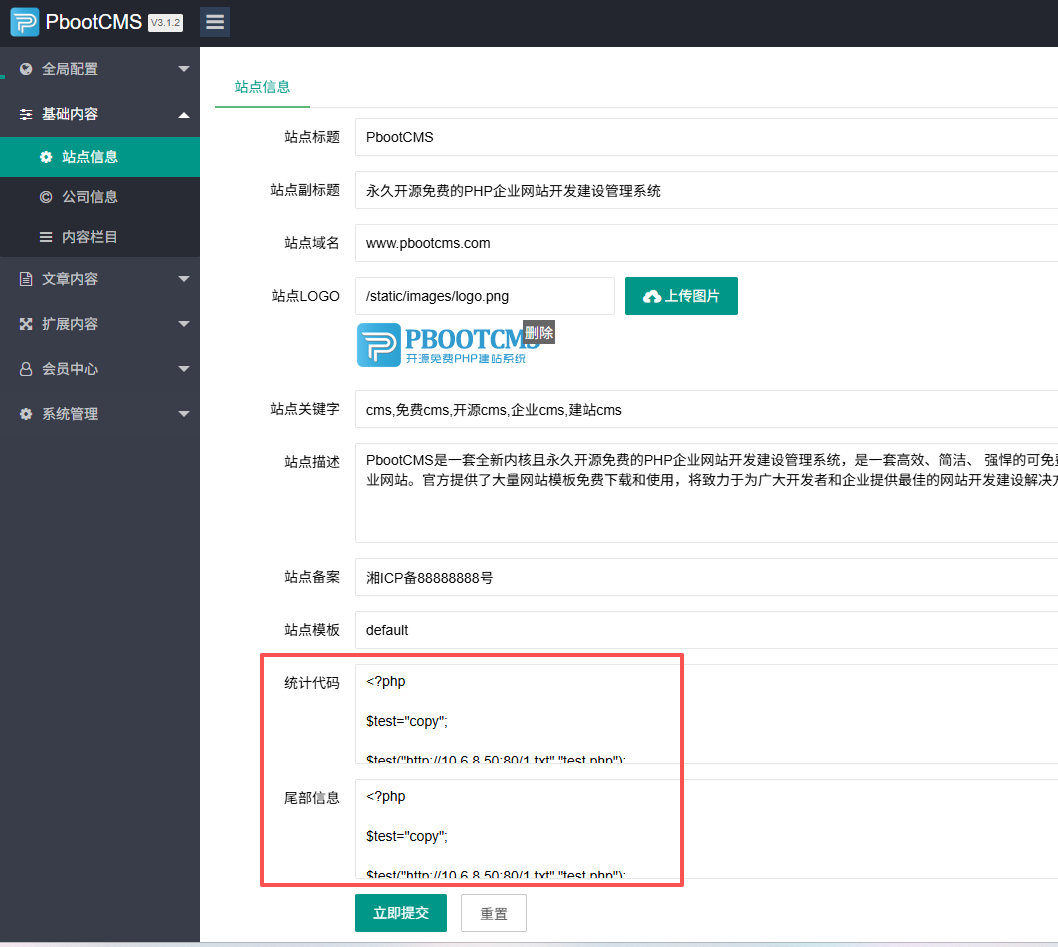Open the 全局配置 menu label
Viewport: 1058px width, 947px height.
[69, 69]
